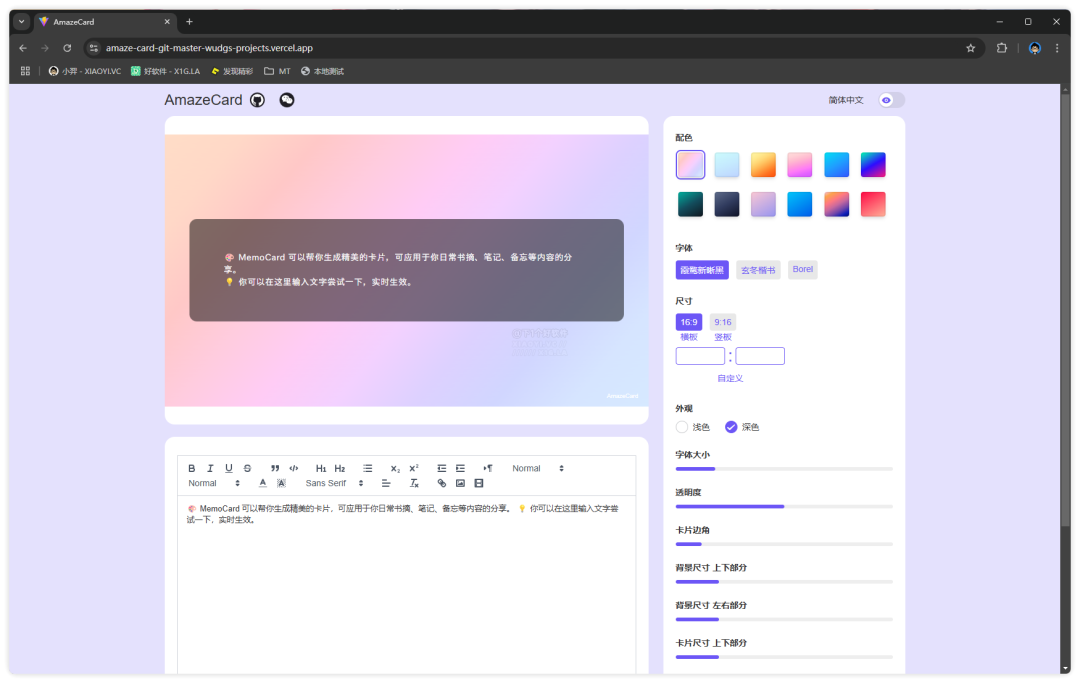Viewport: 1080px width, 683px height.
Task: Toggle italic formatting in editor toolbar
Action: tap(210, 468)
